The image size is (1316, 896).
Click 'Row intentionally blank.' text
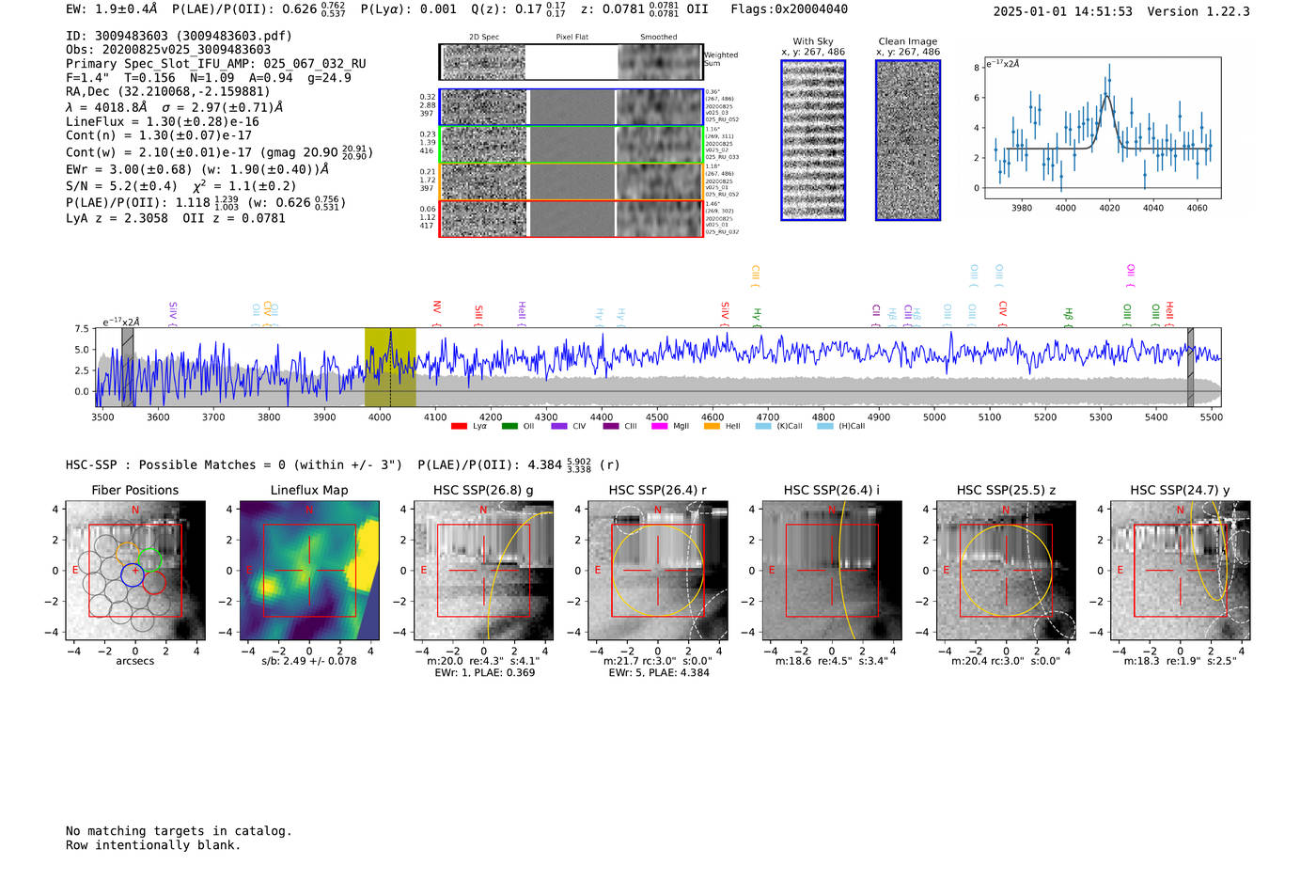[x=153, y=845]
